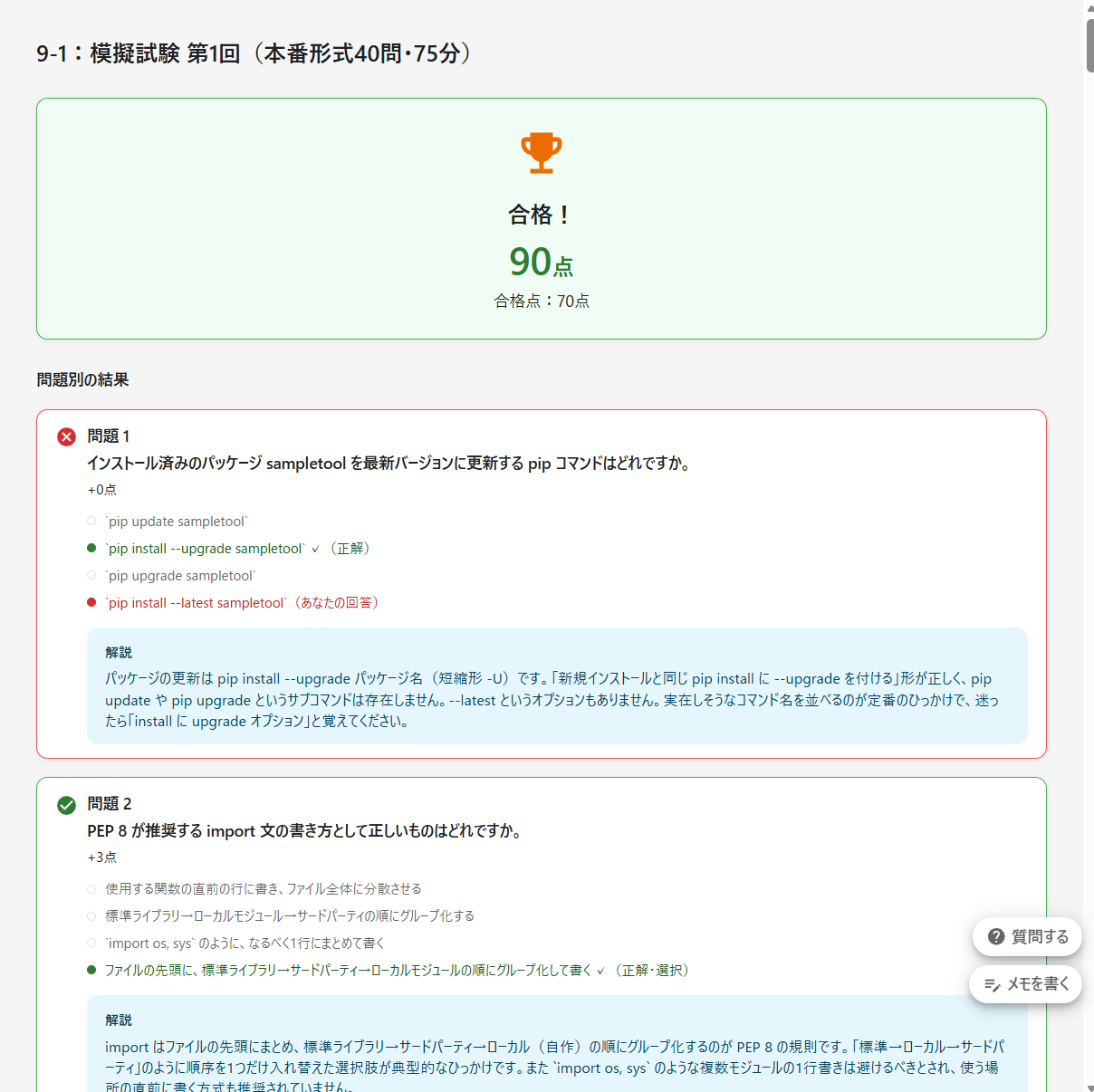The image size is (1094, 1092).
Task: Click the orange trophy icon
Action: [x=542, y=153]
